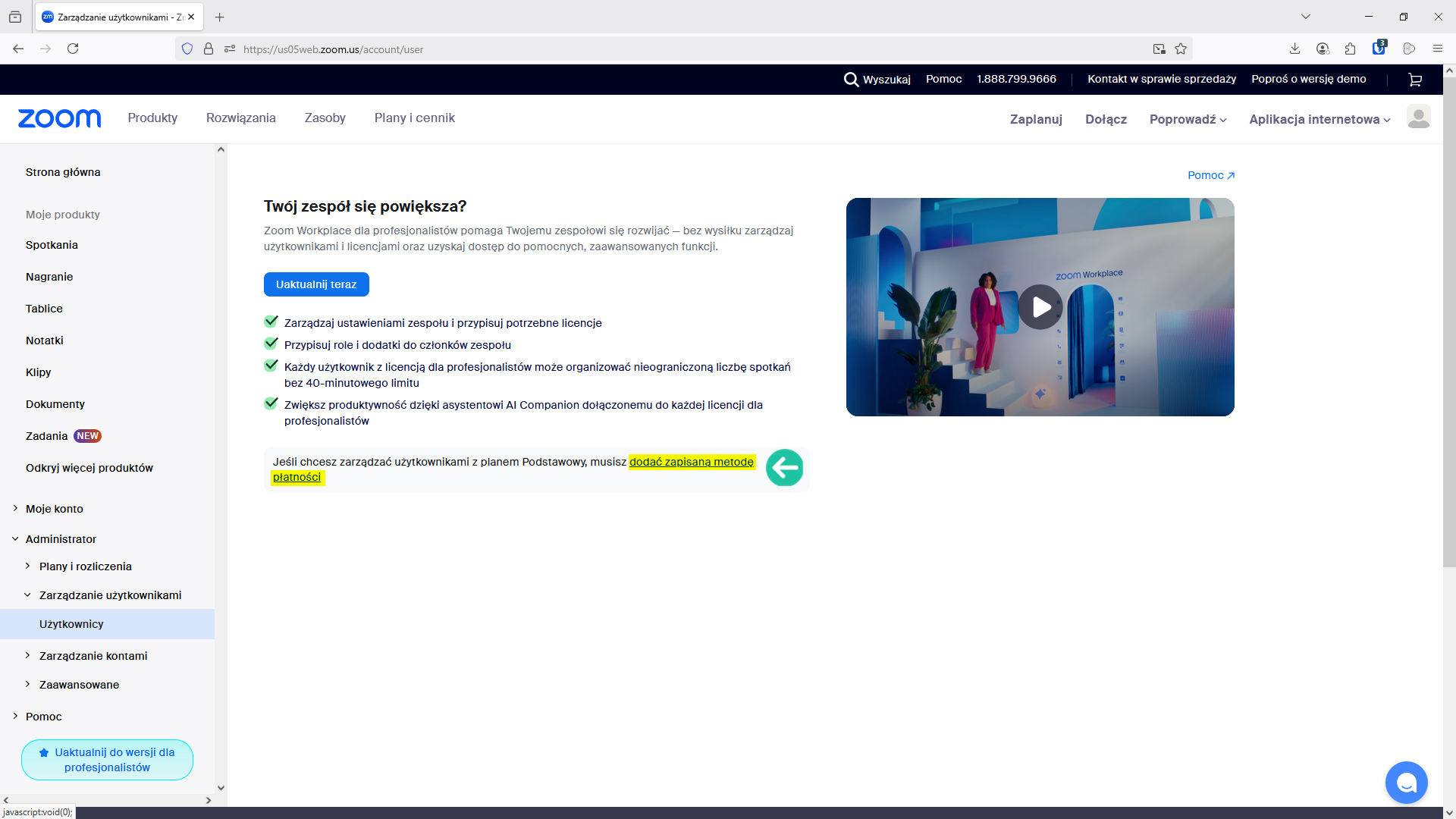1456x819 pixels.
Task: Open the Poprowadź dropdown
Action: click(x=1188, y=119)
